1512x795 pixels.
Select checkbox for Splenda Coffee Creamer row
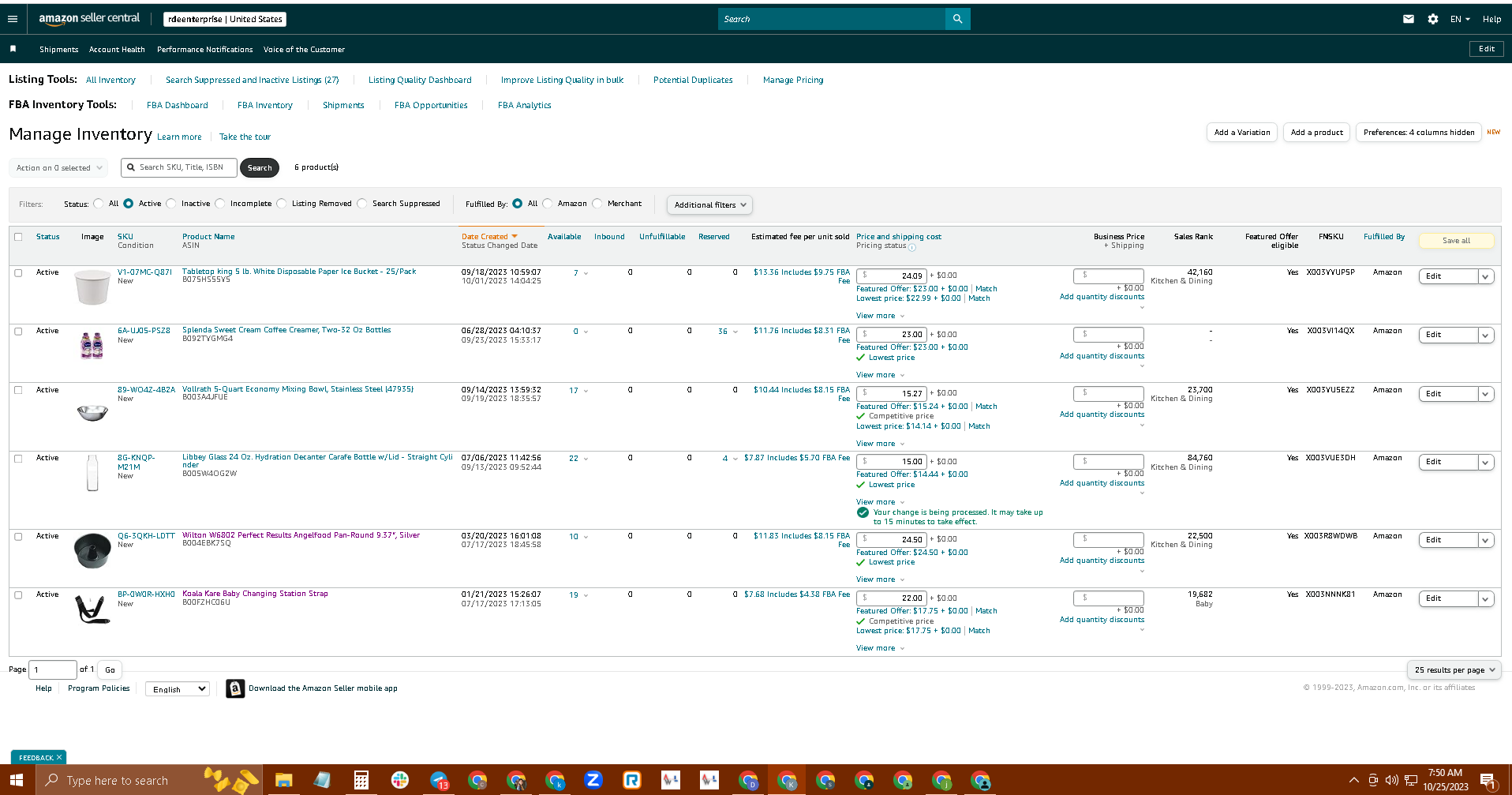click(x=18, y=331)
